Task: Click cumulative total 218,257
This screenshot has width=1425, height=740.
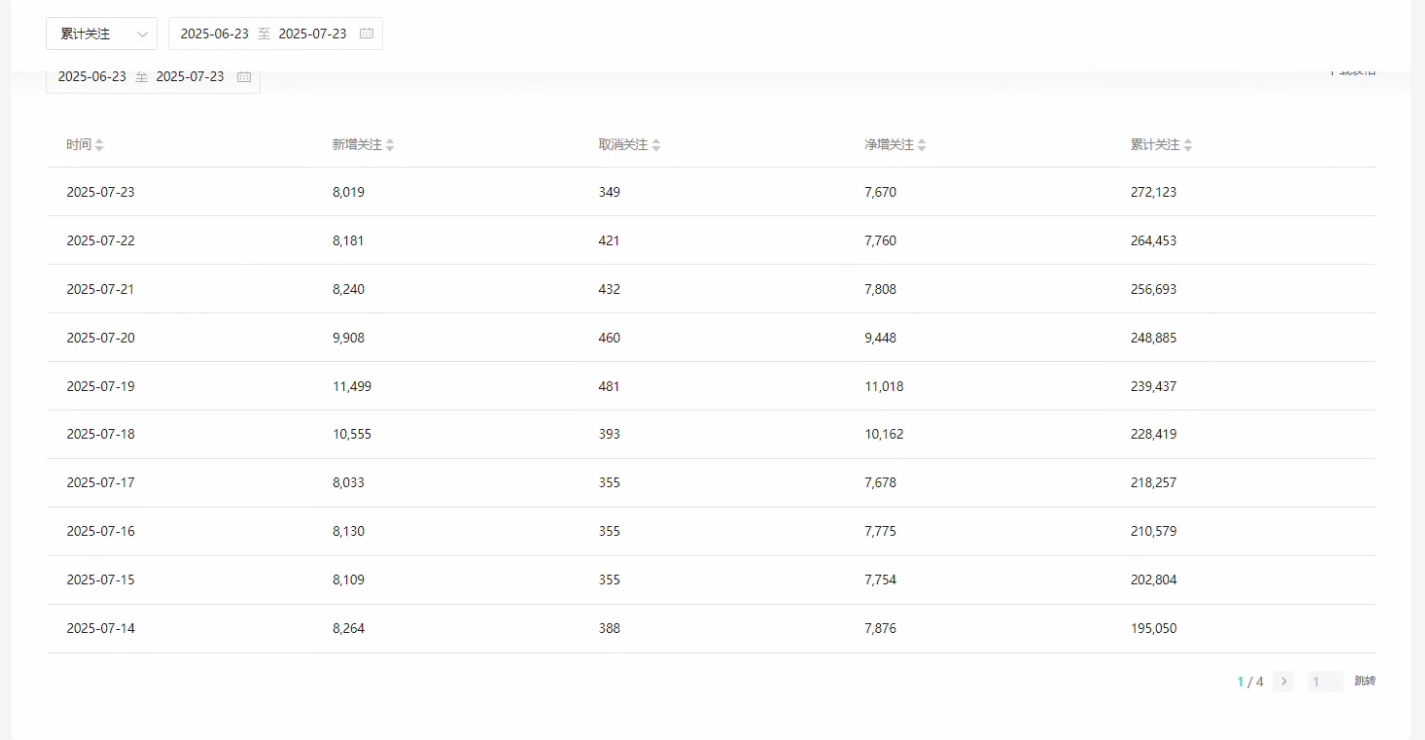Action: click(x=1153, y=483)
